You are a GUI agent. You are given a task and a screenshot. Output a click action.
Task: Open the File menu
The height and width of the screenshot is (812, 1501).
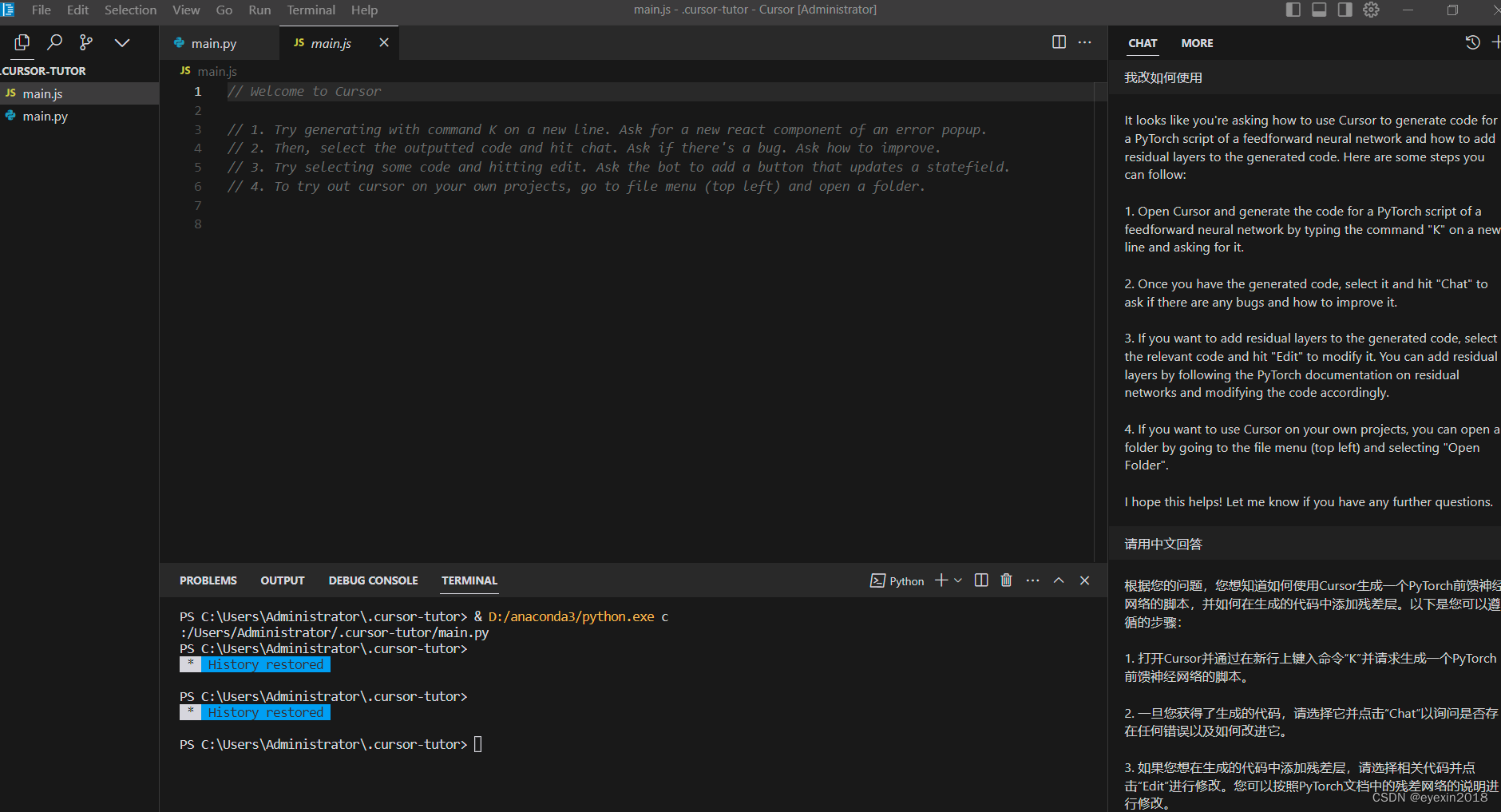(42, 10)
